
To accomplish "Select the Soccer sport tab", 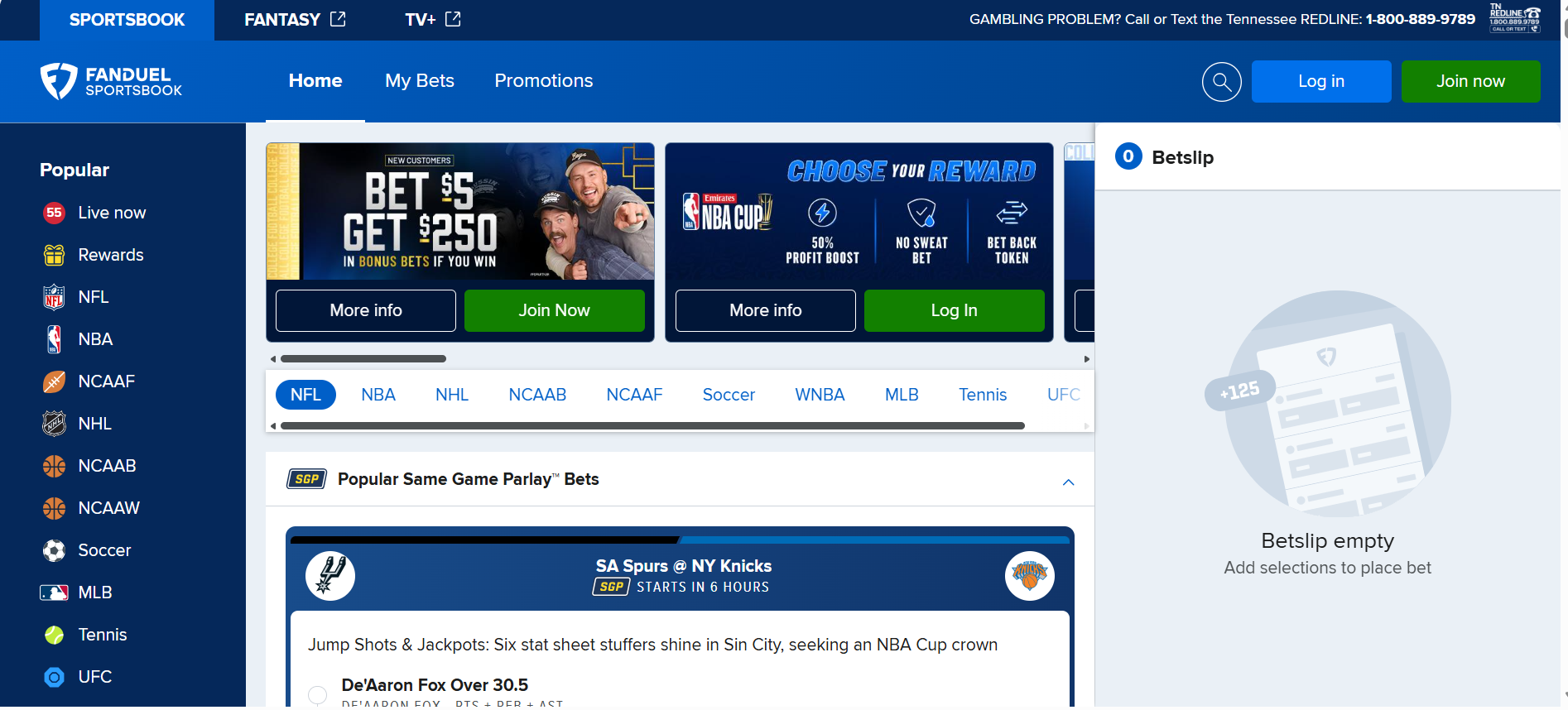I will (729, 395).
